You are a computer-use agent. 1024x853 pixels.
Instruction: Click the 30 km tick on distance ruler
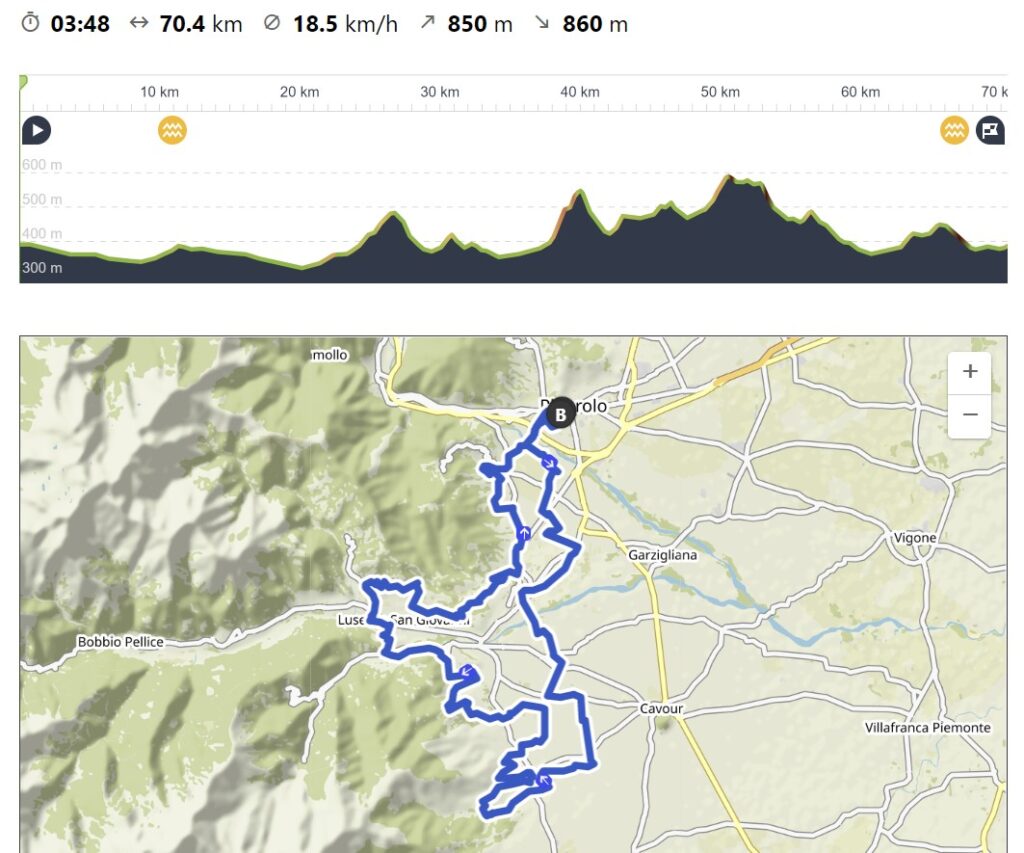(x=440, y=92)
